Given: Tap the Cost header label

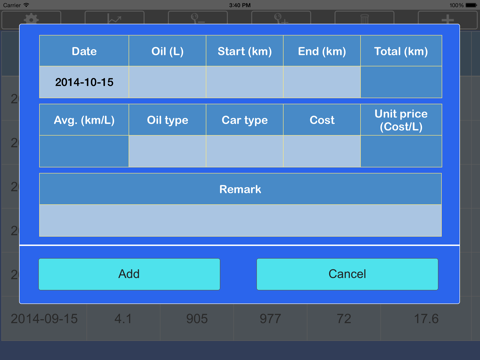Looking at the screenshot, I should (x=322, y=120).
